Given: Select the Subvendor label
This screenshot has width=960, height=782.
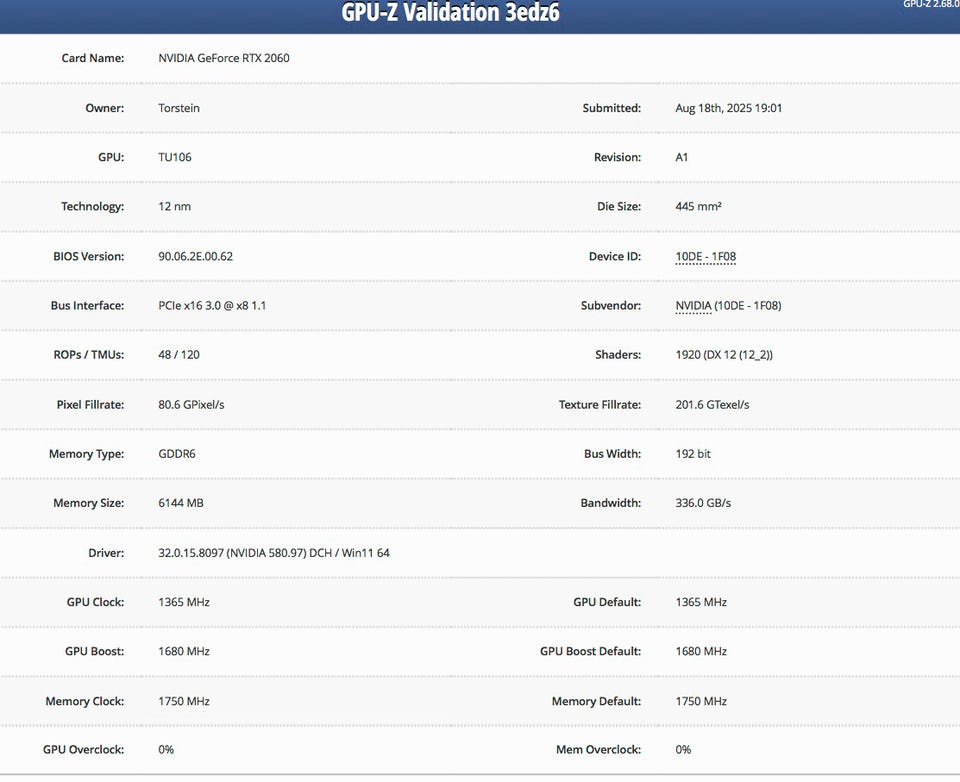Looking at the screenshot, I should (611, 306).
